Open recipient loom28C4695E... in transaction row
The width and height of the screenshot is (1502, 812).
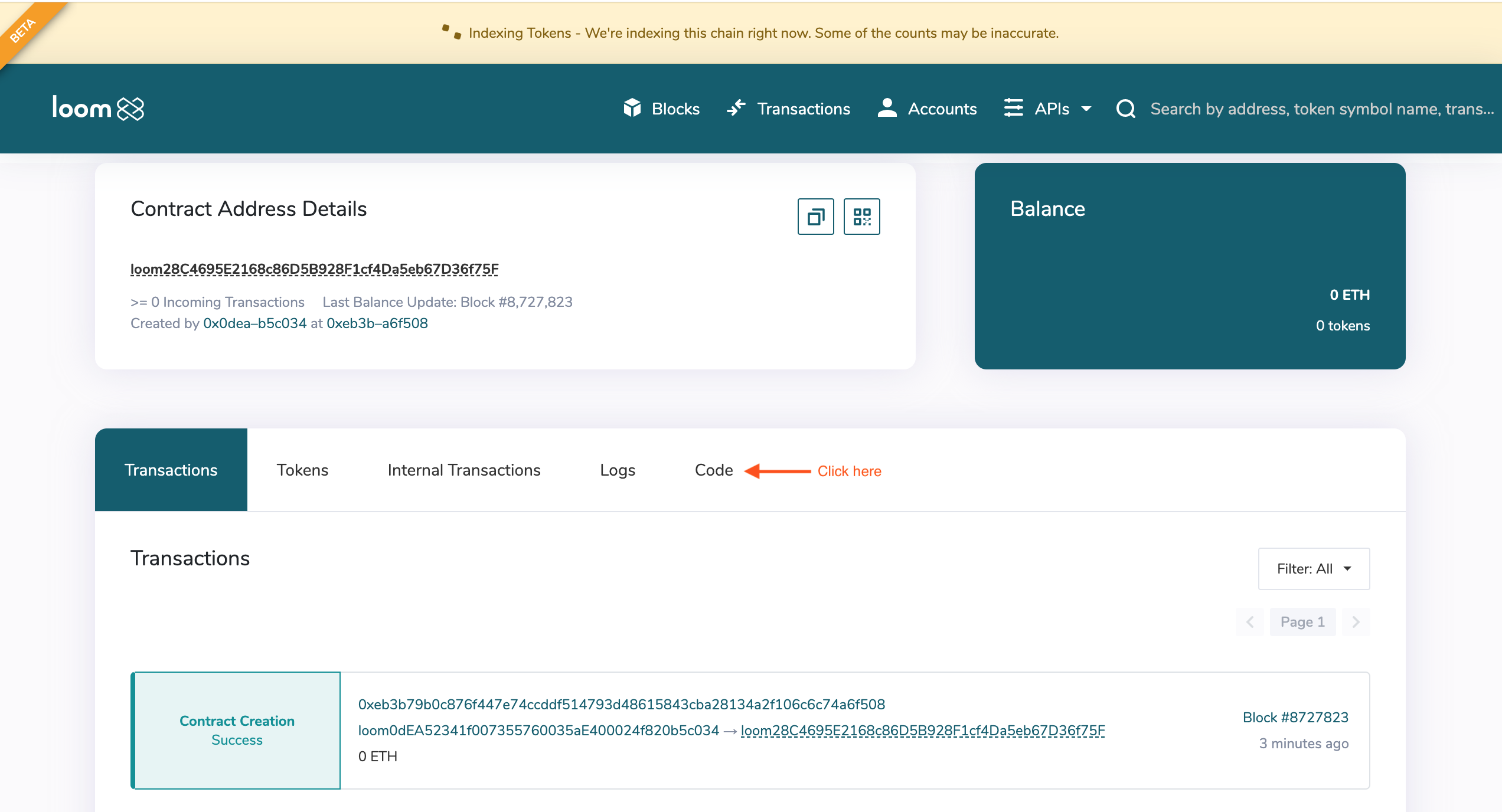click(x=923, y=731)
